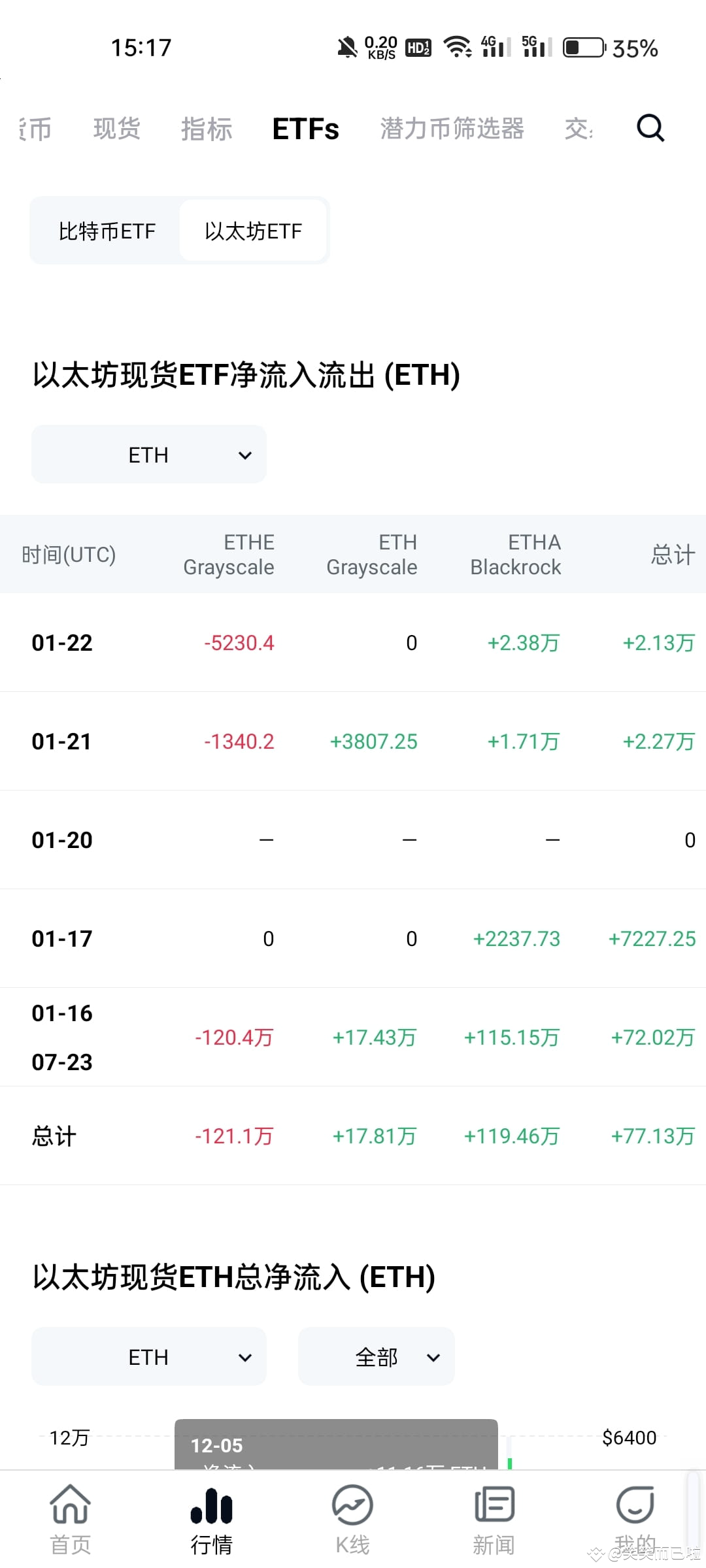Open the K线 chart icon
This screenshot has height=1568, width=706.
pyautogui.click(x=352, y=1505)
